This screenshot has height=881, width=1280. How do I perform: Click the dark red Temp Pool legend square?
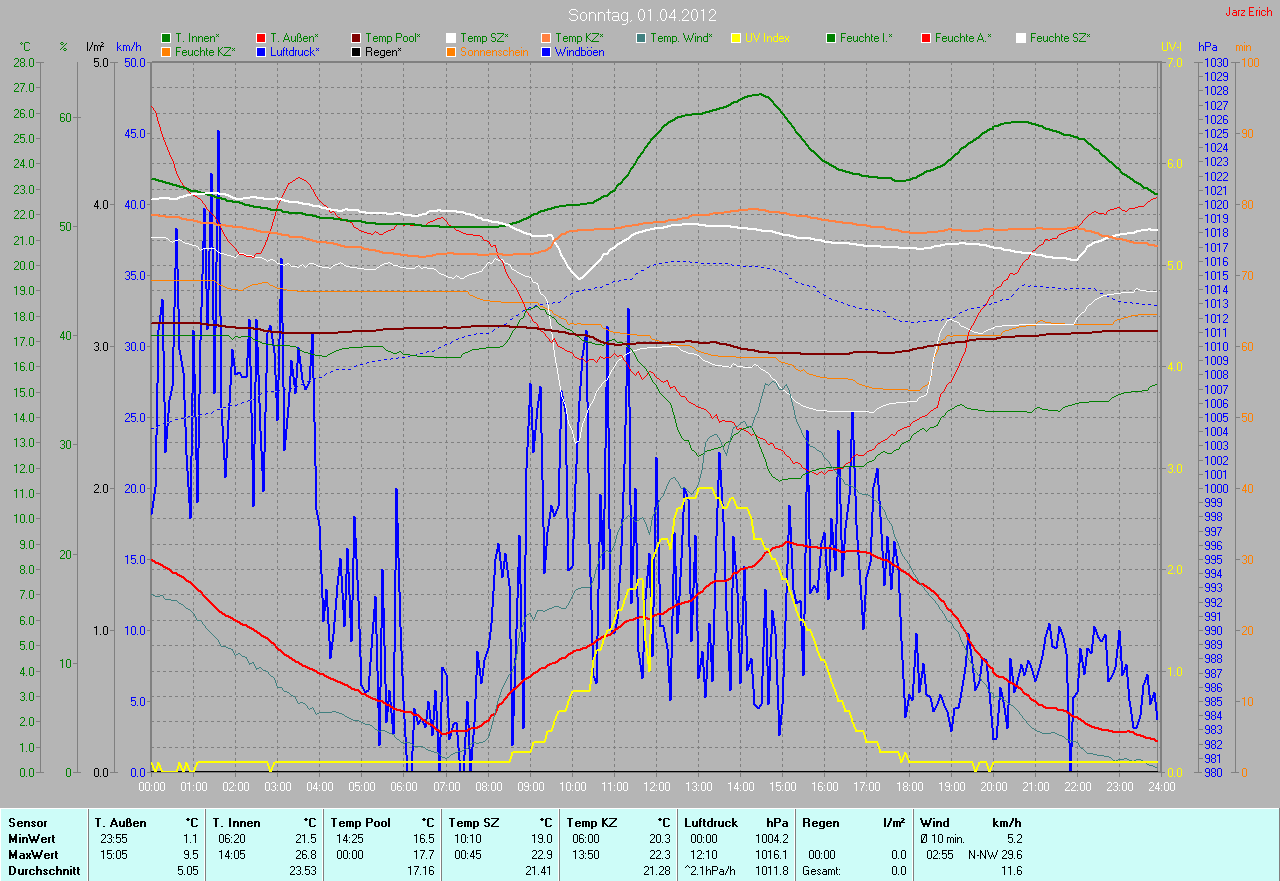[x=356, y=38]
